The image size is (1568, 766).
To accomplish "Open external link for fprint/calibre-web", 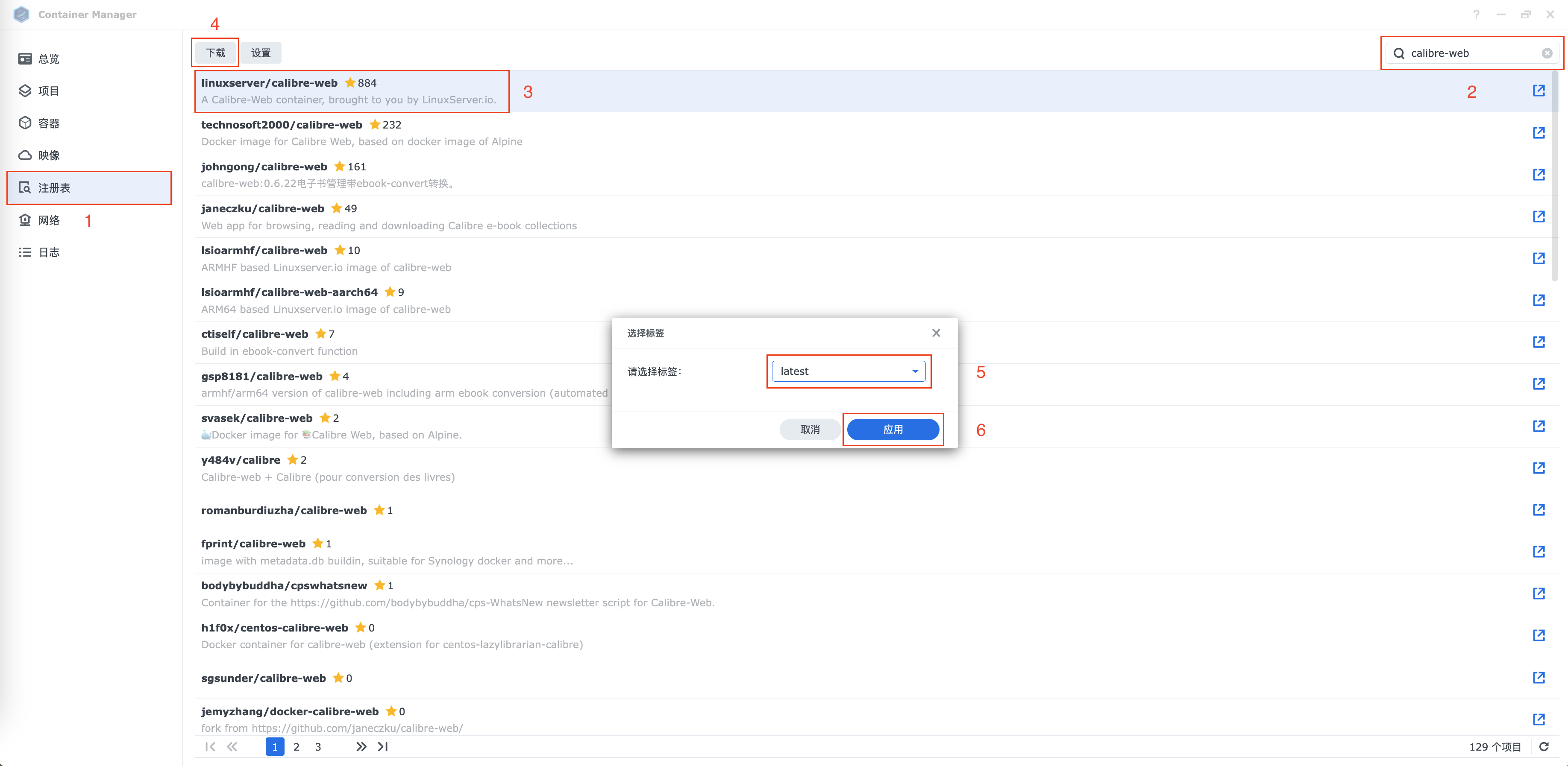I will click(x=1538, y=551).
